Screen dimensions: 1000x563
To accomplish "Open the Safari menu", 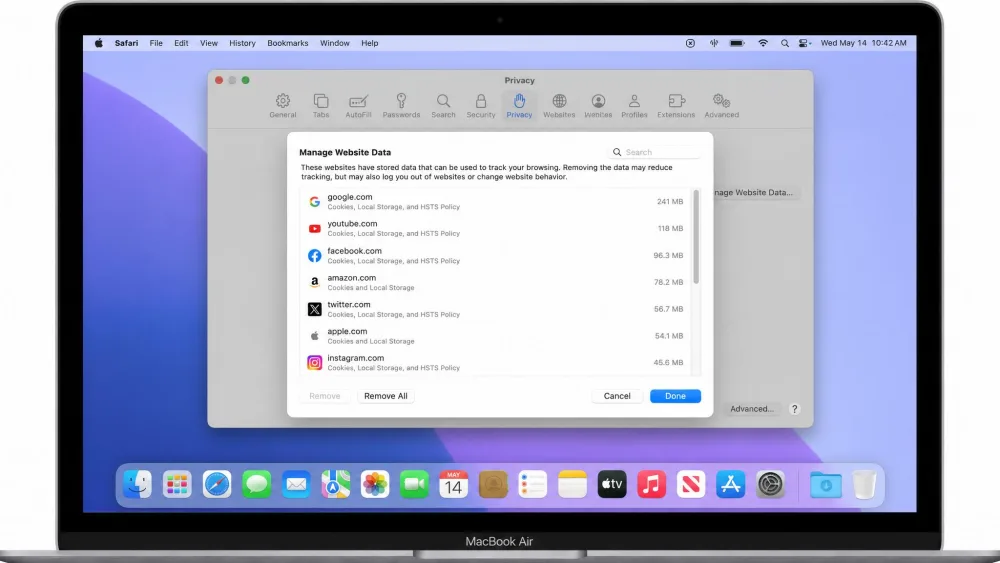I will point(126,43).
